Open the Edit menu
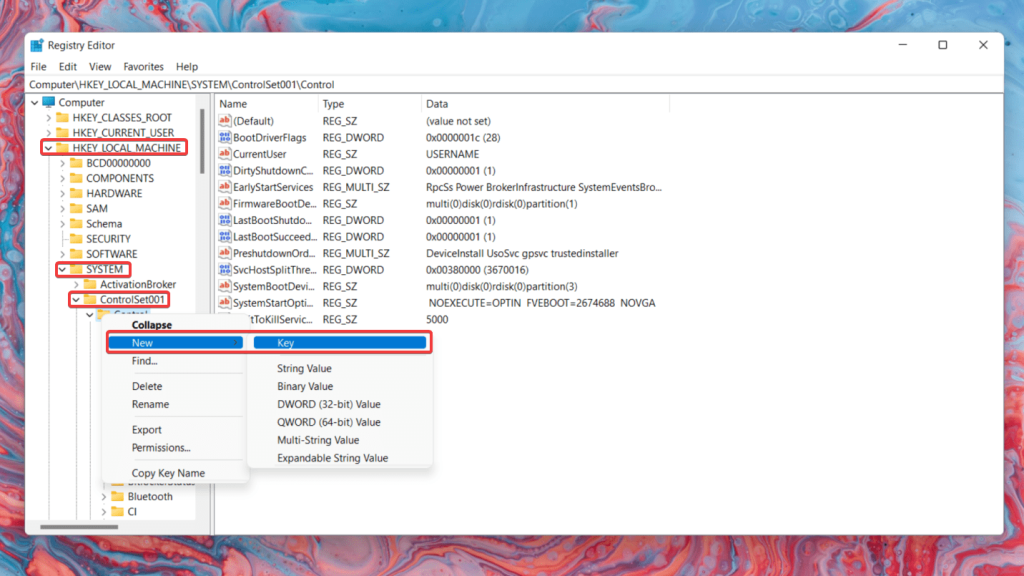Viewport: 1024px width, 576px height. coord(67,66)
